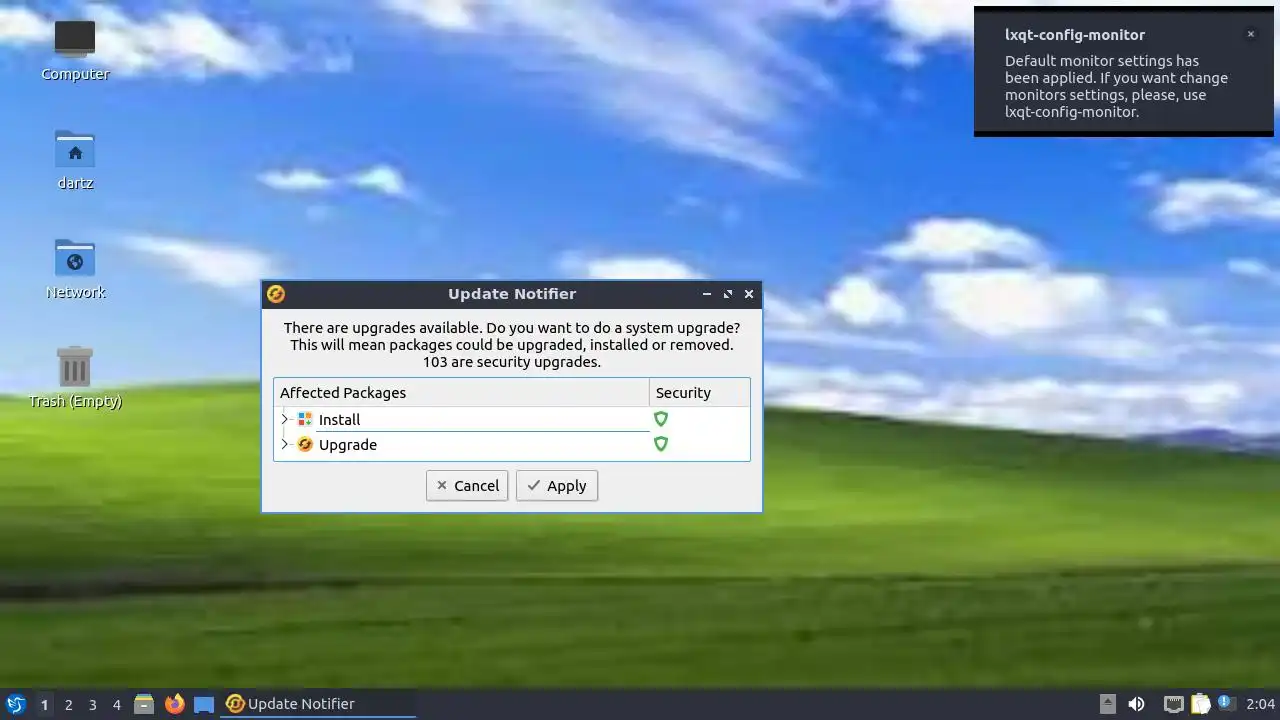Click the update alert tray icon
This screenshot has width=1280, height=720.
coord(1225,704)
